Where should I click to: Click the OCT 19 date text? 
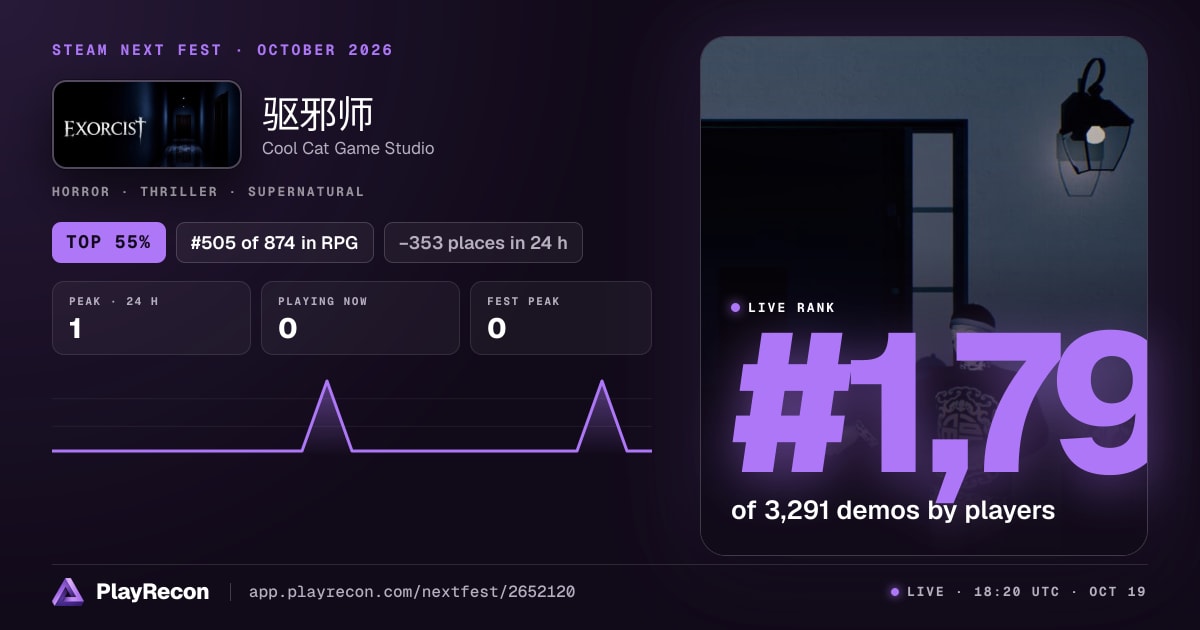click(1117, 592)
